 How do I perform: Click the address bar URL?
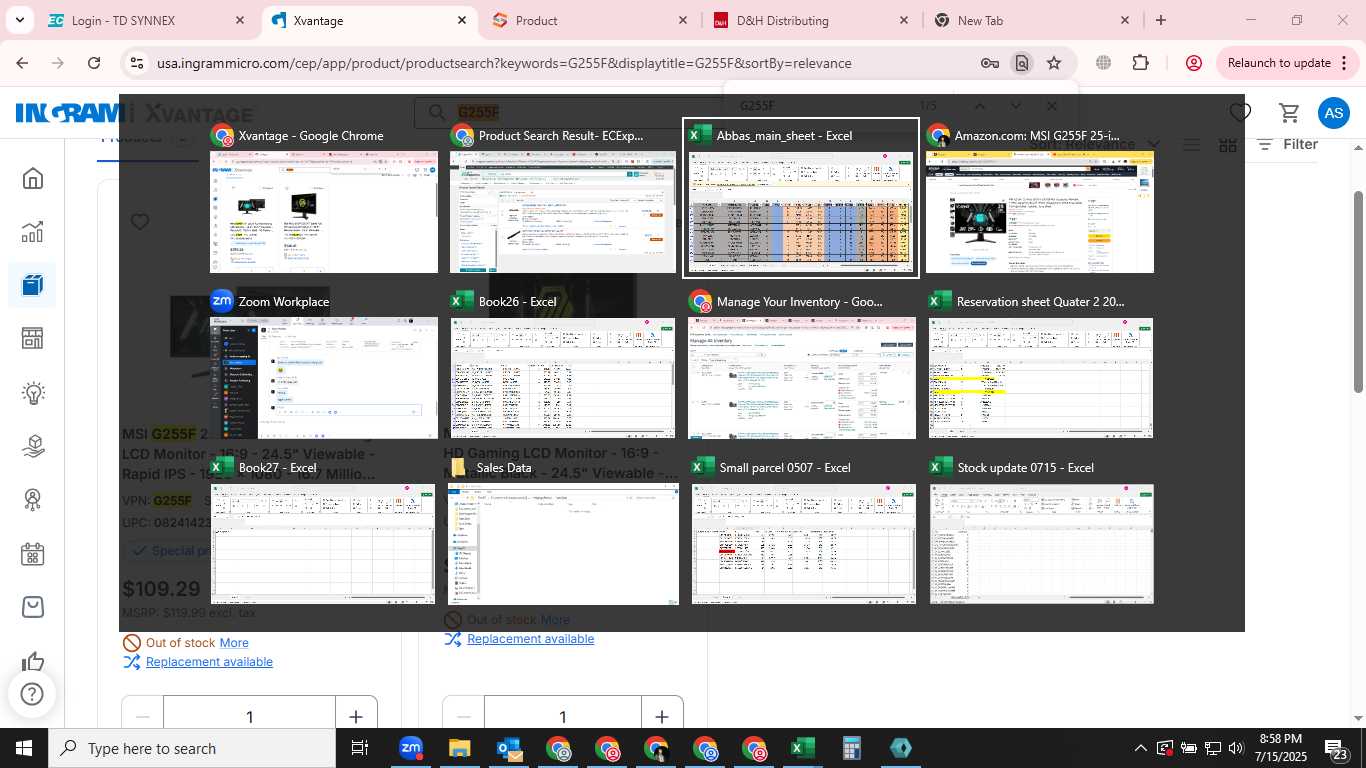[504, 63]
